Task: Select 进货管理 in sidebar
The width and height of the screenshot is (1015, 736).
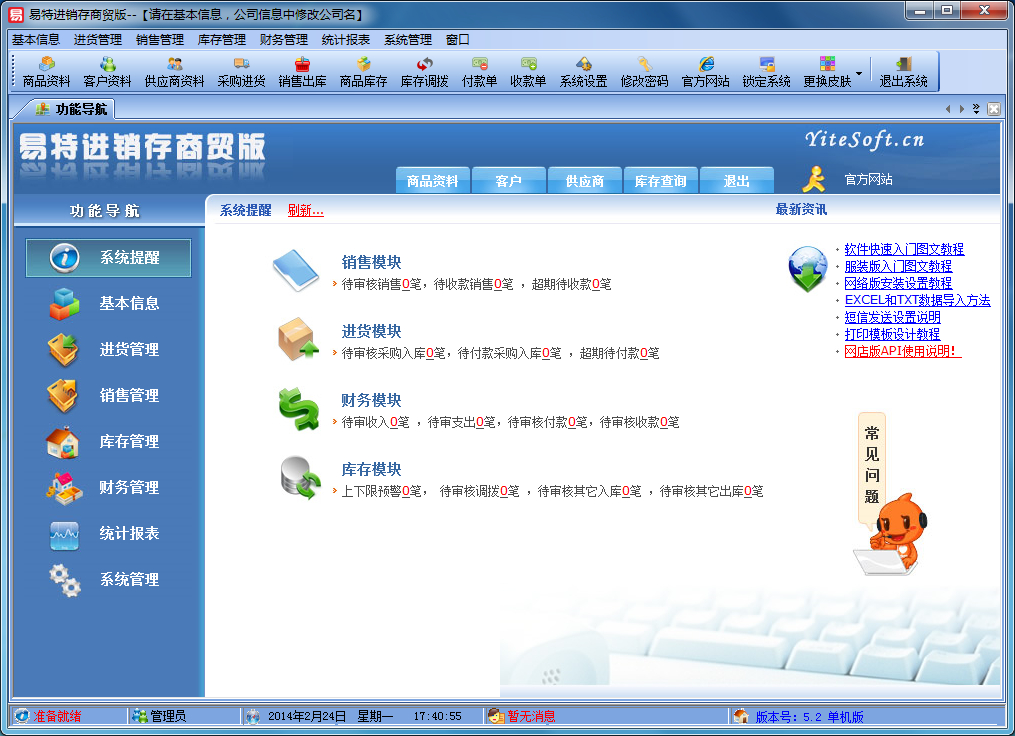Action: pos(104,350)
